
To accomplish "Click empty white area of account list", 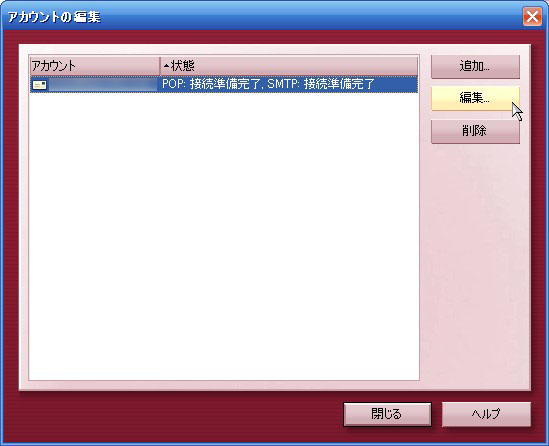I will [x=224, y=236].
